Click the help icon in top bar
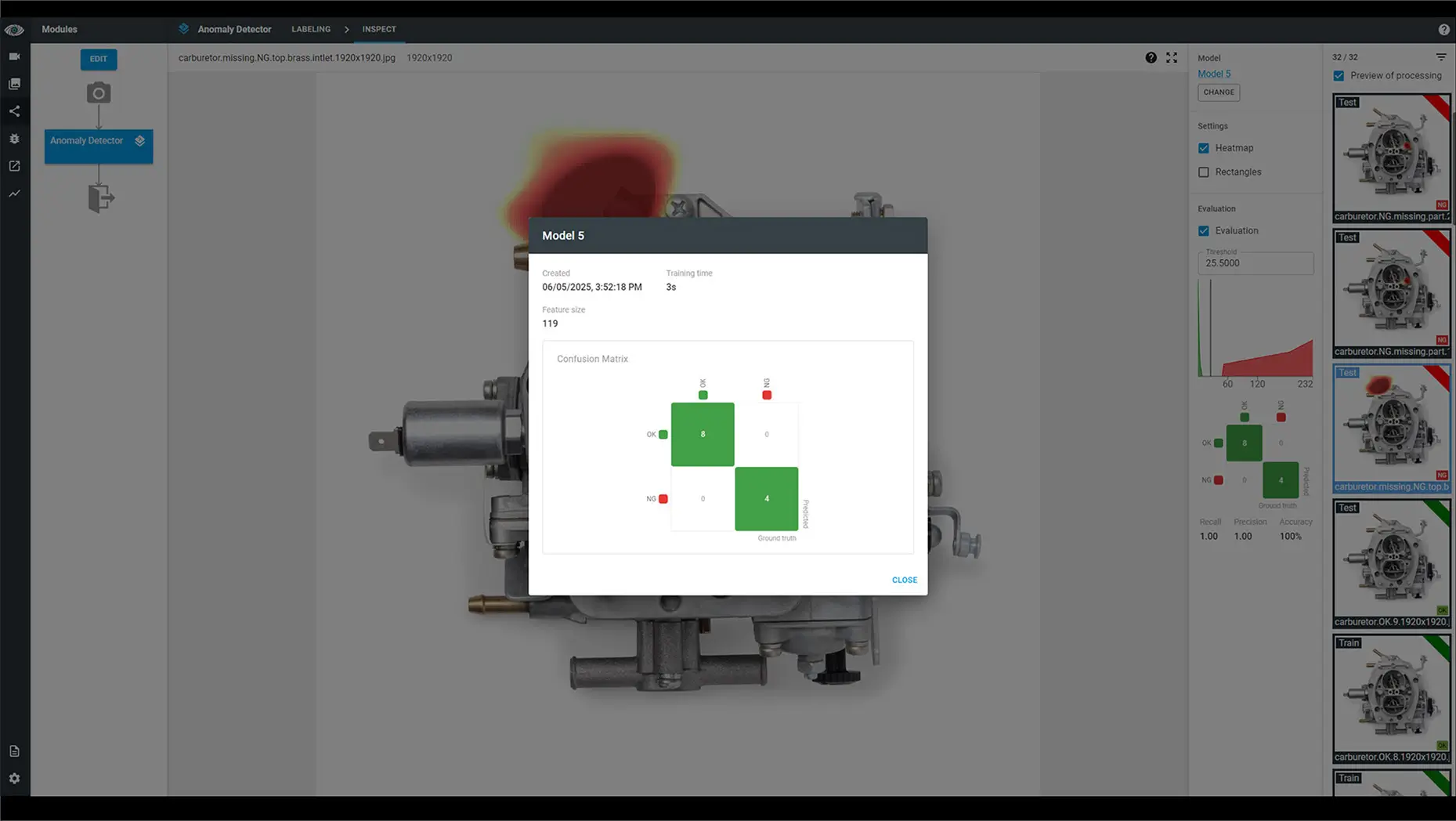 coord(1443,30)
